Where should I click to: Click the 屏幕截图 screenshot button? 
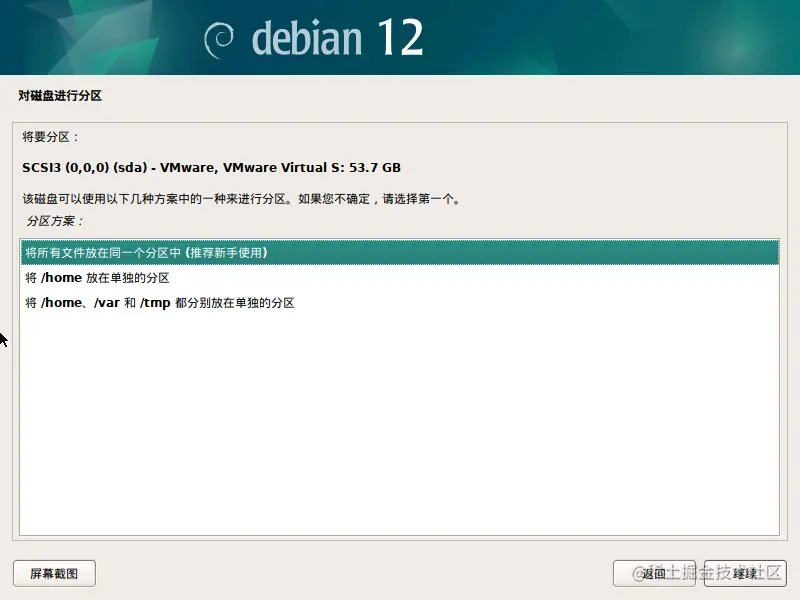click(54, 573)
